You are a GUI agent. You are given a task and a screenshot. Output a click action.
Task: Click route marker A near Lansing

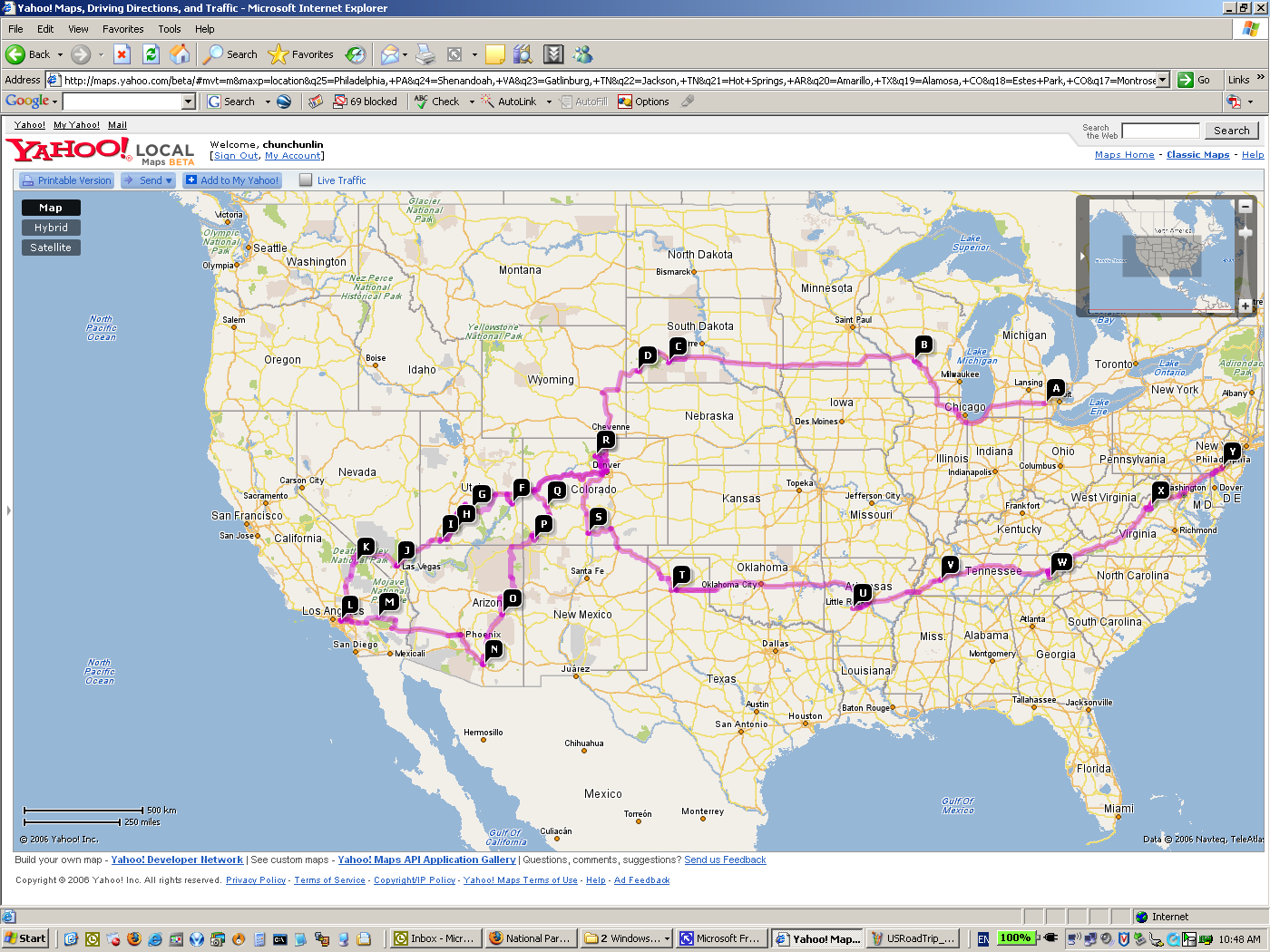[x=1056, y=388]
